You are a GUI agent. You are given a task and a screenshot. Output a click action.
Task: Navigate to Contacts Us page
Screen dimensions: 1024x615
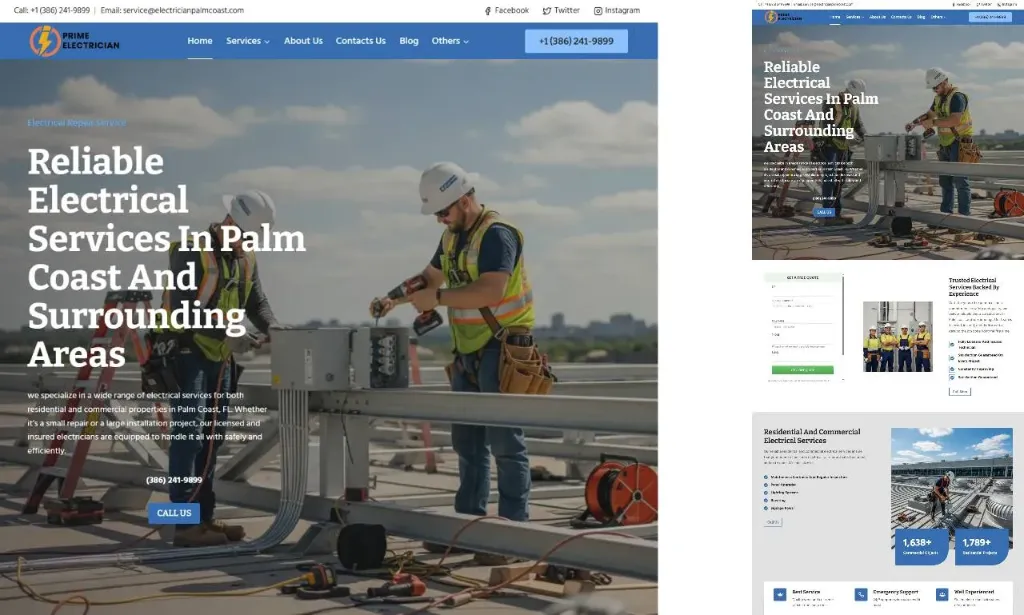click(x=360, y=41)
